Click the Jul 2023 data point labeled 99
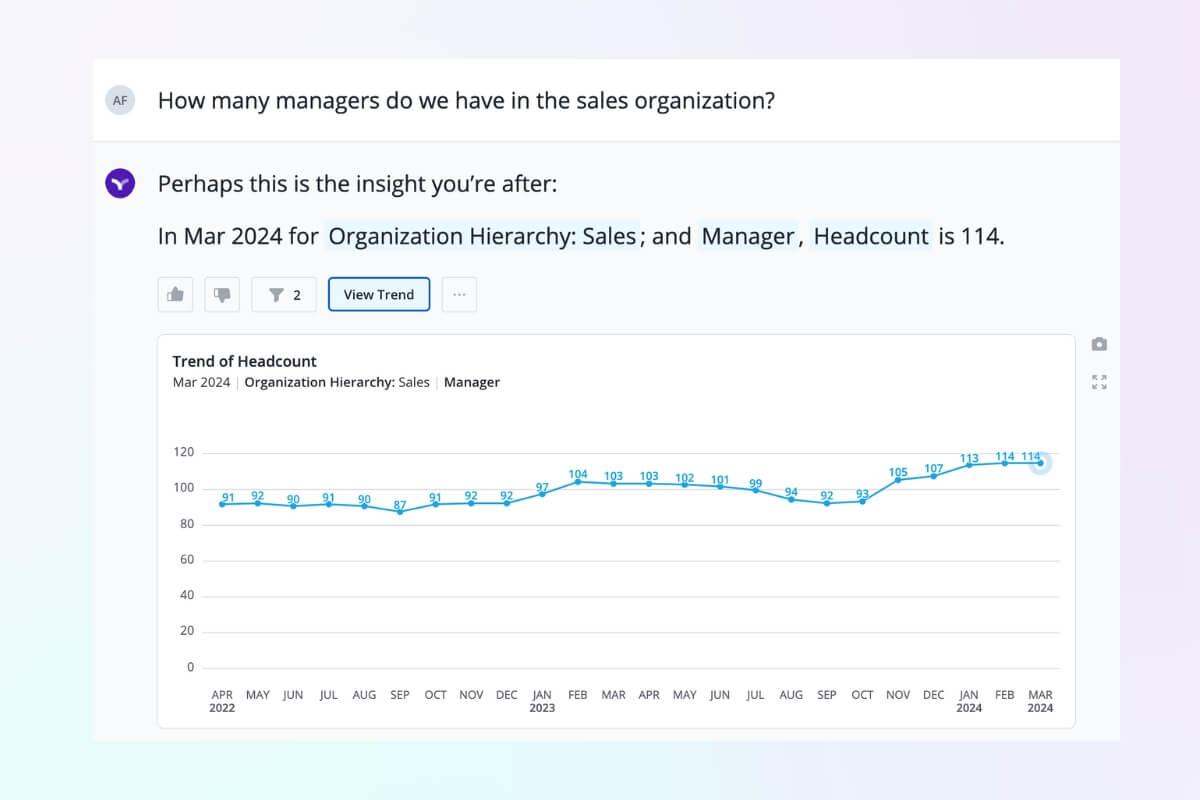The width and height of the screenshot is (1200, 800). point(756,490)
